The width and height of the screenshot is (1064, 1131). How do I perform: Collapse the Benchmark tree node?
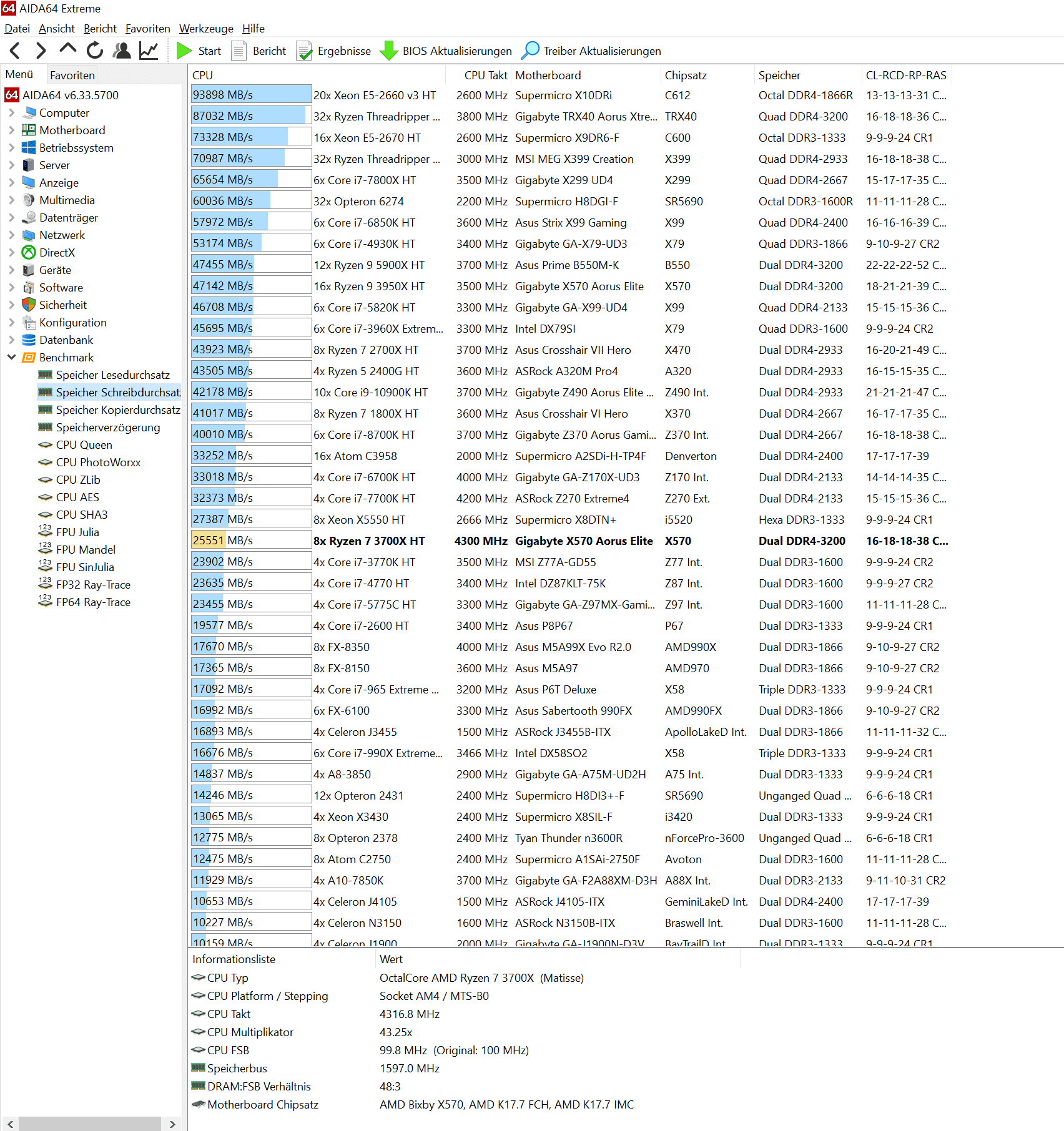(11, 358)
